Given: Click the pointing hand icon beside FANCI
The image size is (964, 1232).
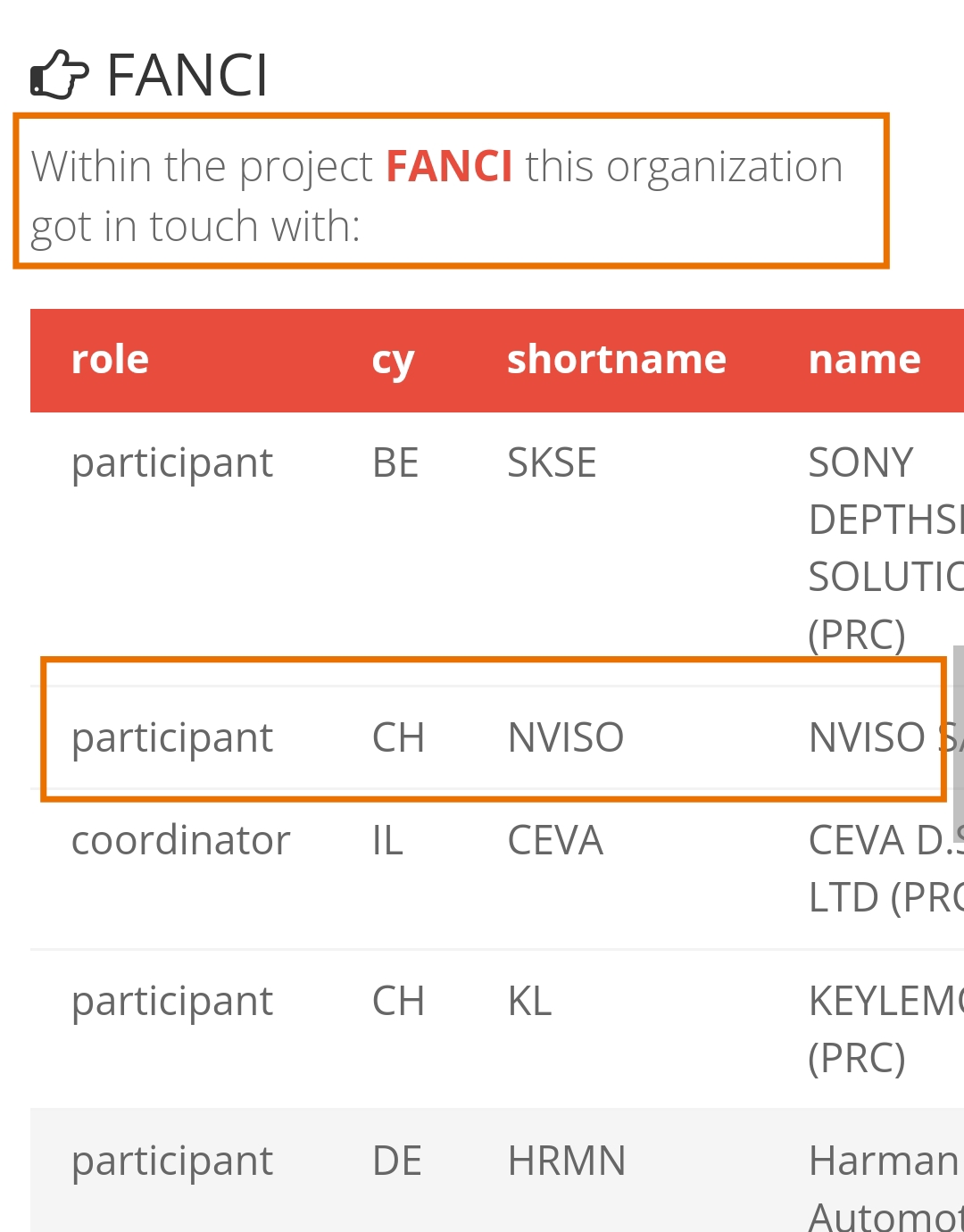Looking at the screenshot, I should pyautogui.click(x=60, y=75).
